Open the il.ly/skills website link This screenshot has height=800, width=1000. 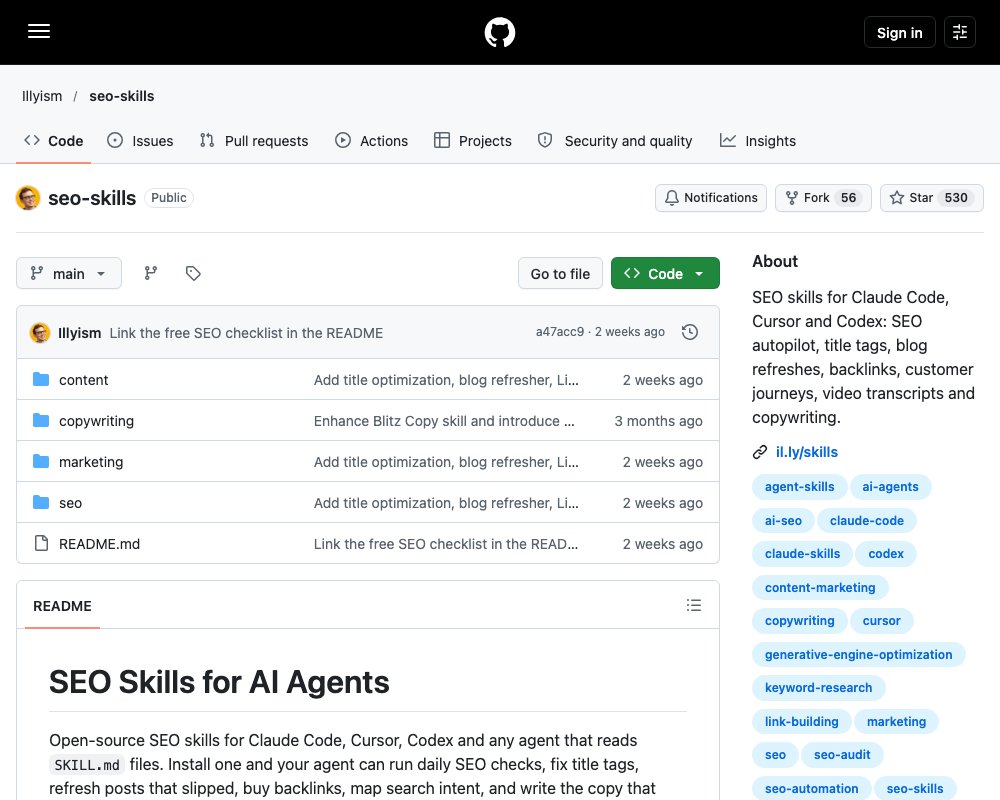[807, 452]
